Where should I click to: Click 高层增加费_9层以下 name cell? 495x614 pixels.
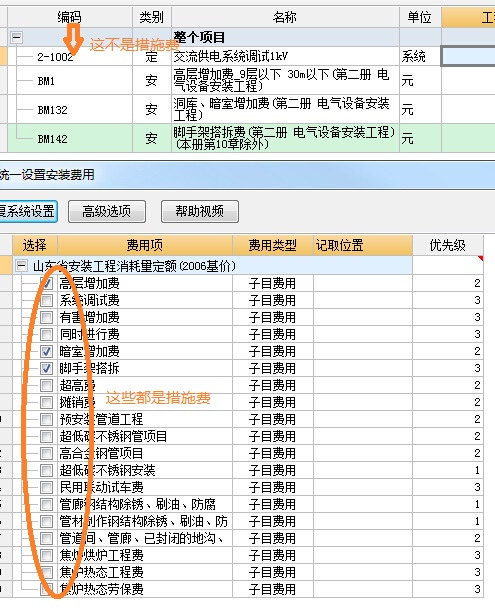[285, 80]
